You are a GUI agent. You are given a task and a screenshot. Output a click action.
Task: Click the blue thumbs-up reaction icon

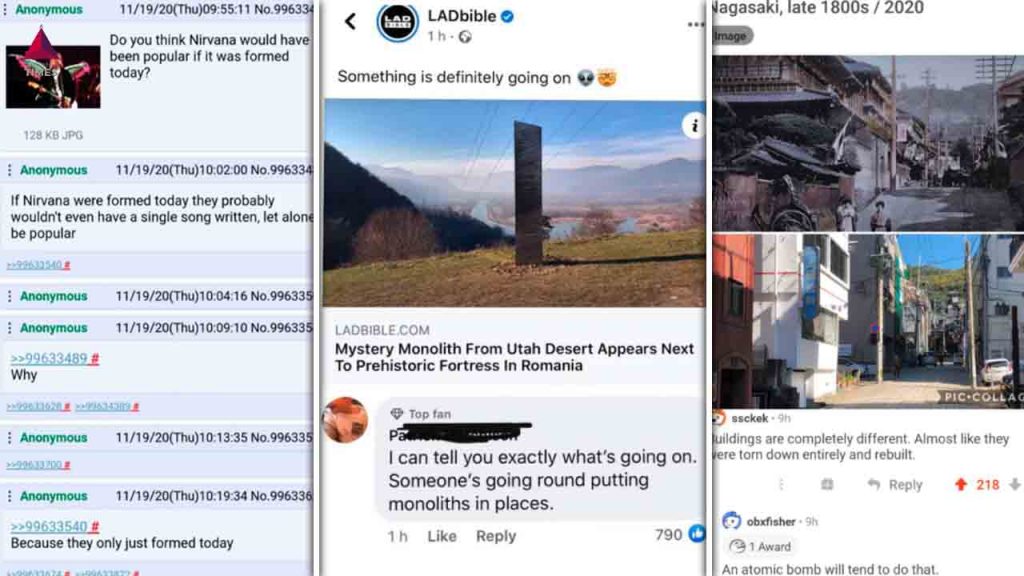[x=697, y=534]
